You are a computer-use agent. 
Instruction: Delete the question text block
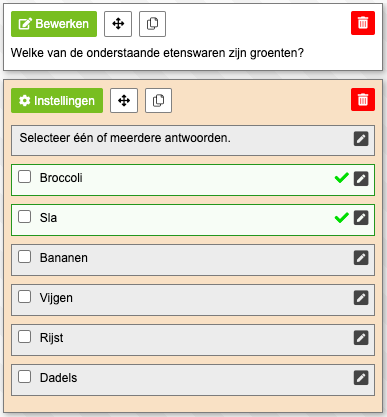click(363, 23)
